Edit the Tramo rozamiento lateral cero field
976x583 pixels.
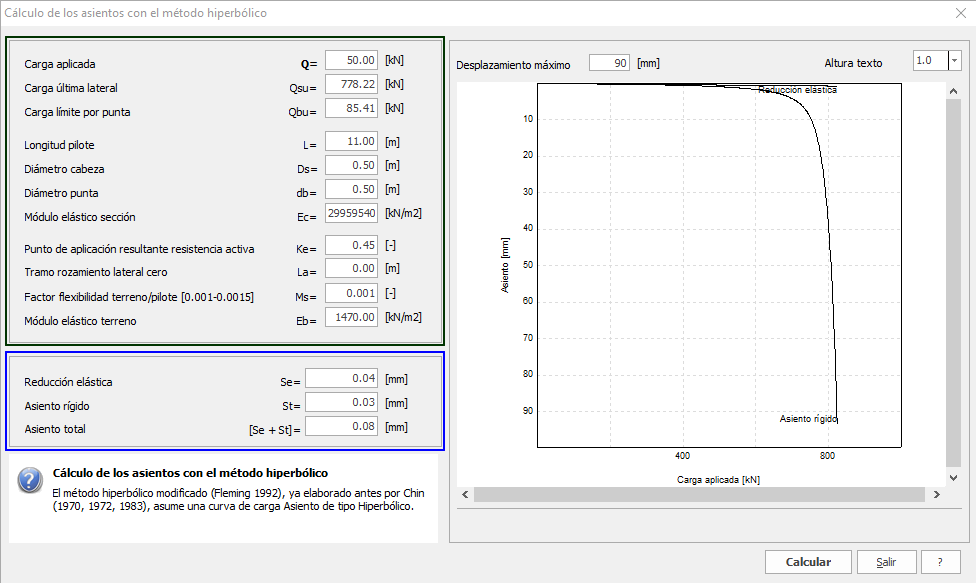[351, 269]
